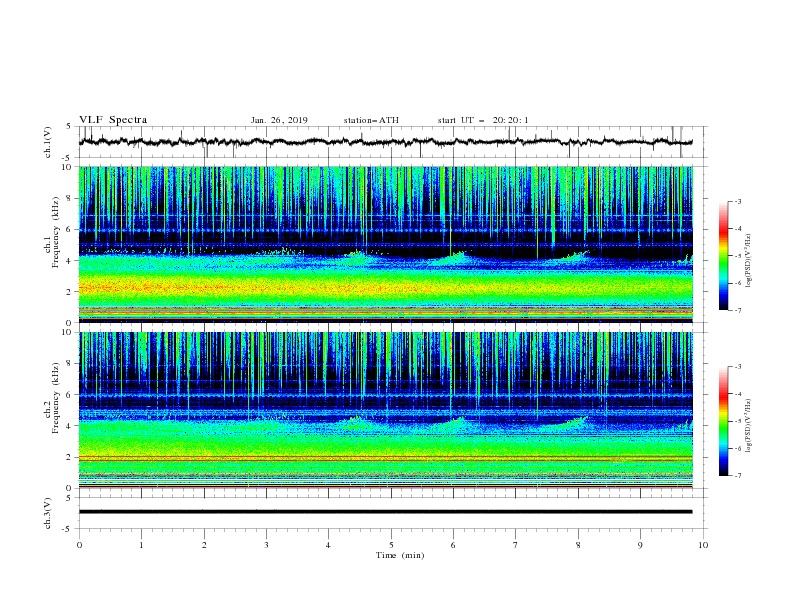This screenshot has width=792, height=612.
Task: Click time axis tick label "8"
Action: coord(578,545)
